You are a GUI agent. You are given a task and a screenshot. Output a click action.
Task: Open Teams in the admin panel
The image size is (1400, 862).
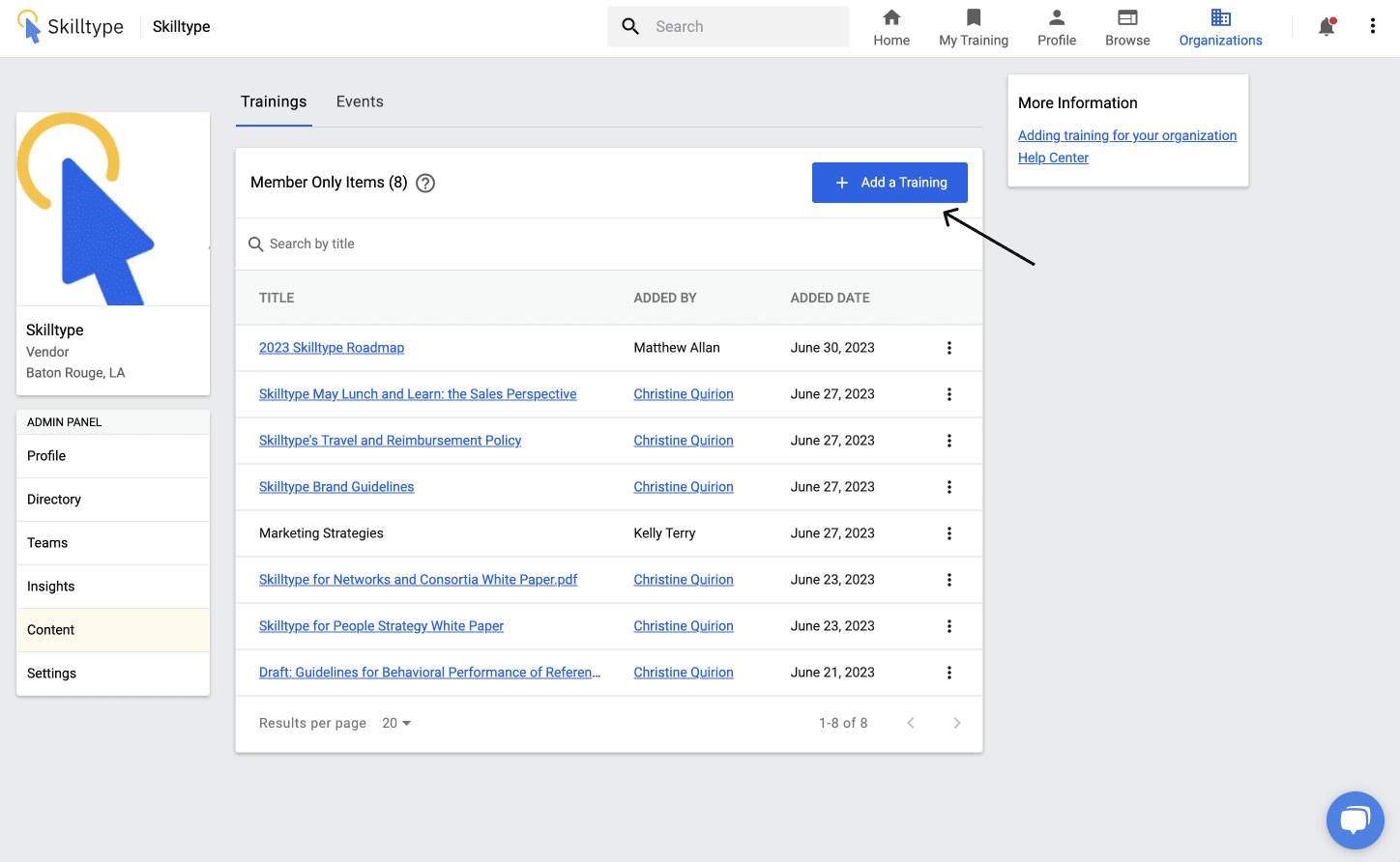point(113,543)
